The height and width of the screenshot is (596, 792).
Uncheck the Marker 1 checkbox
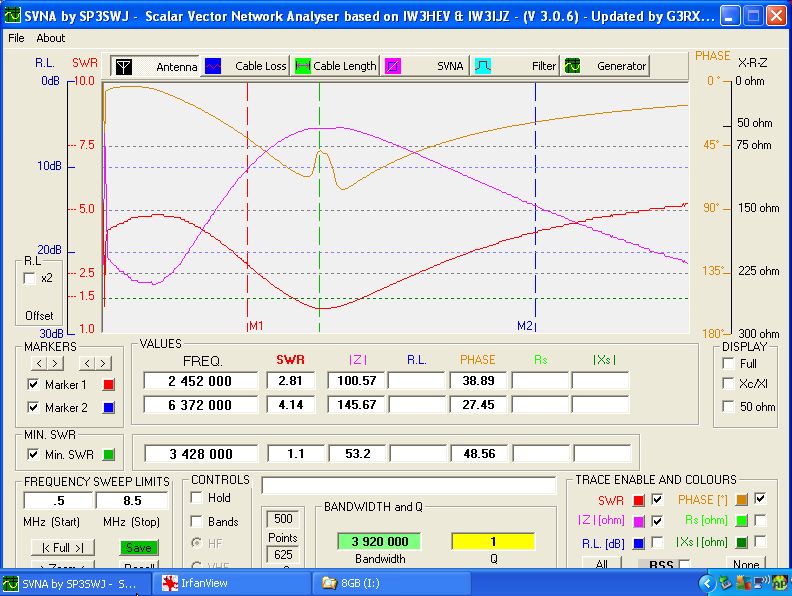(x=34, y=385)
